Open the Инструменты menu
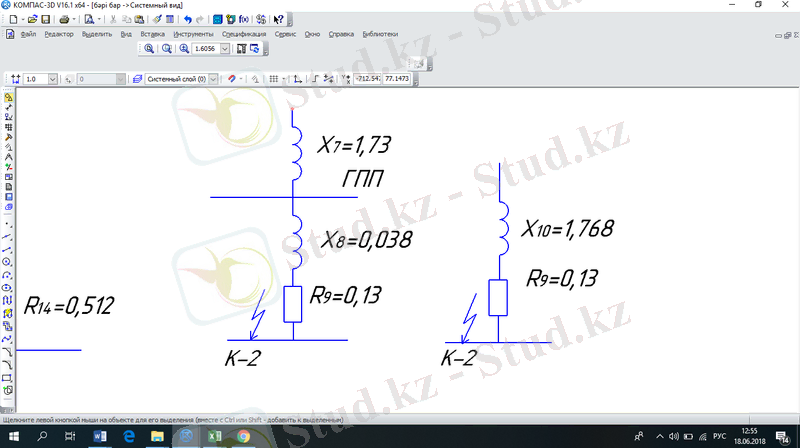 193,34
